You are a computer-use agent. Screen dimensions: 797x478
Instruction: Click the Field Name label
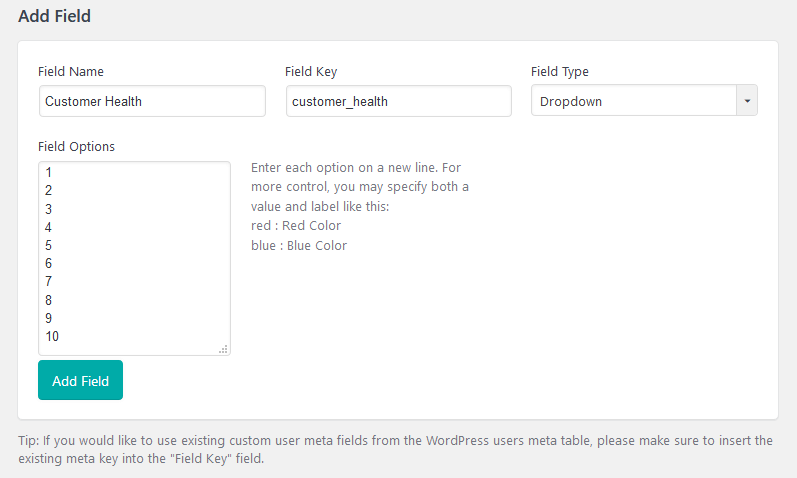click(71, 72)
